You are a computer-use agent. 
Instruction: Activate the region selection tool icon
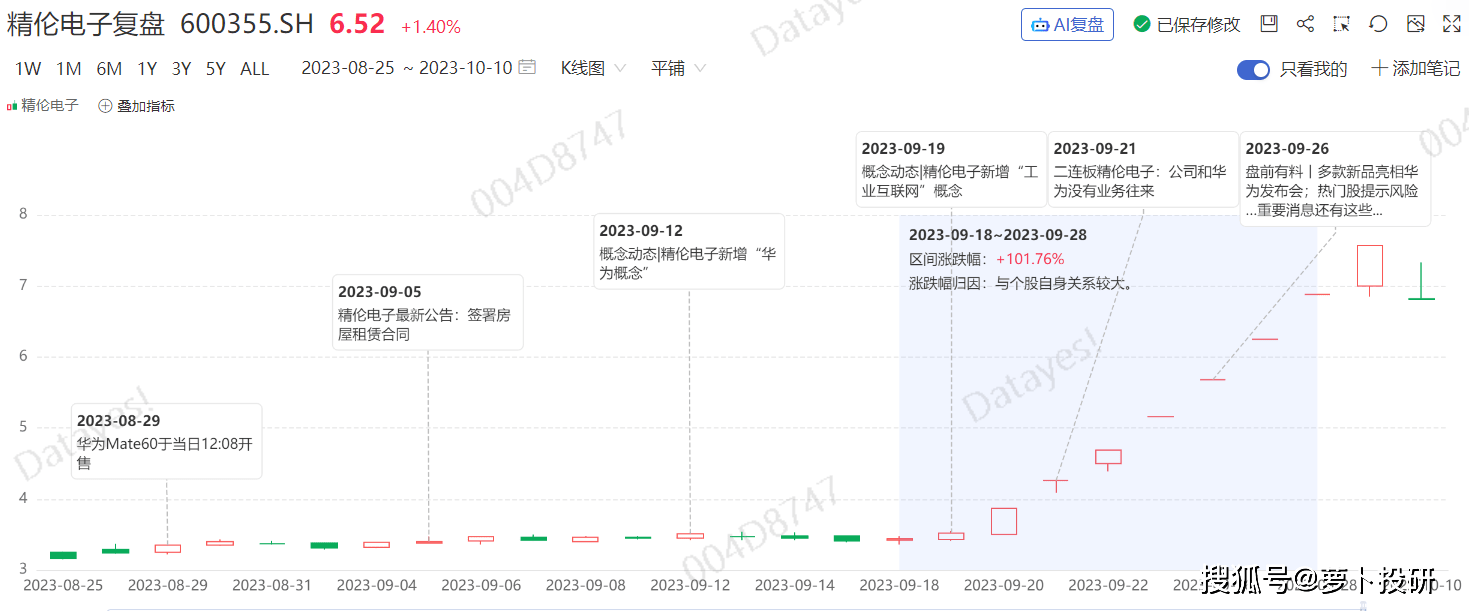point(1341,24)
